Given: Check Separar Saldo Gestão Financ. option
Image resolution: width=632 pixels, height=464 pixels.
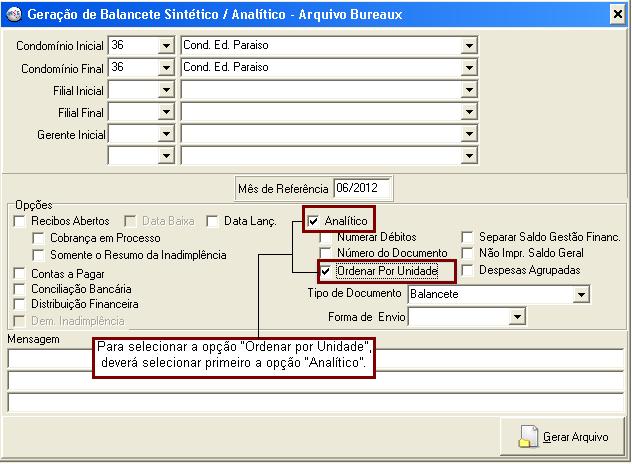Looking at the screenshot, I should click(x=468, y=238).
